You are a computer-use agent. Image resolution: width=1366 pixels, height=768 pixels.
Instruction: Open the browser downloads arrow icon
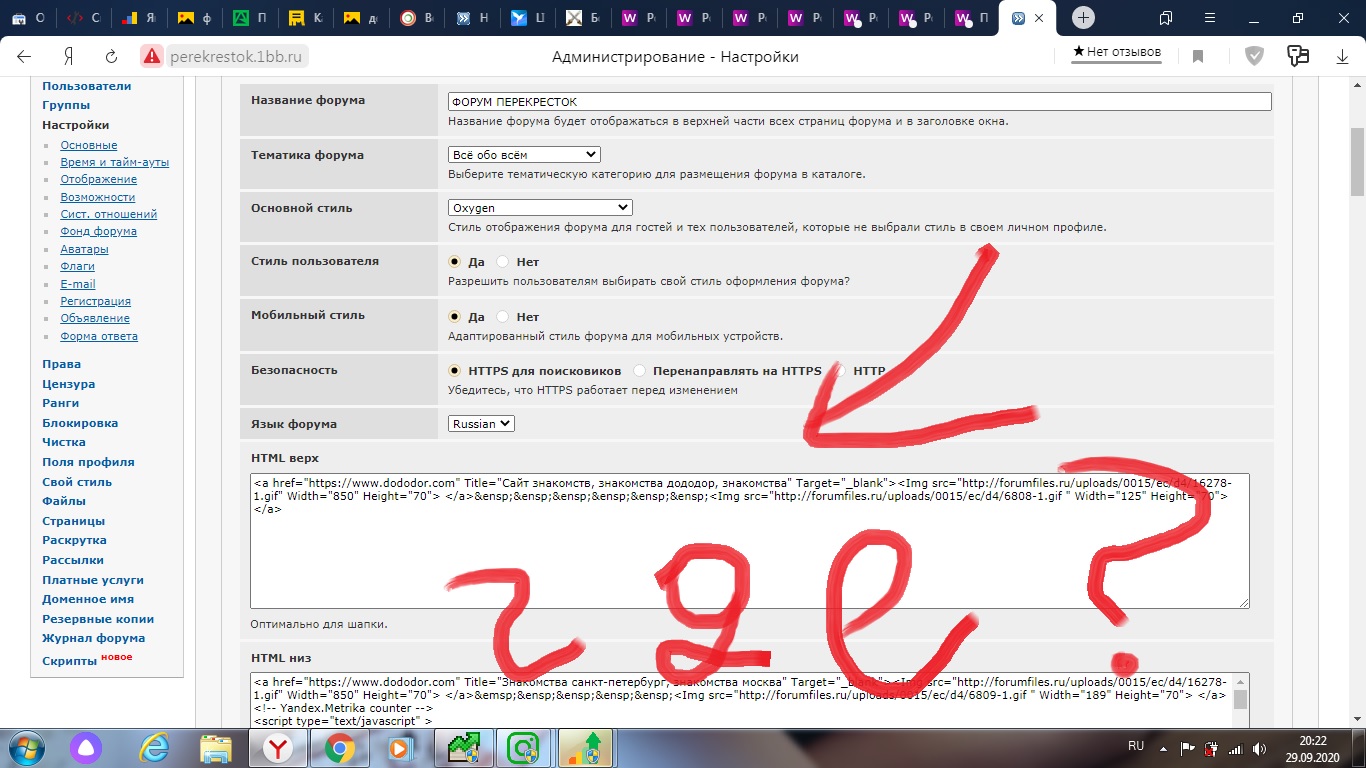[1342, 57]
